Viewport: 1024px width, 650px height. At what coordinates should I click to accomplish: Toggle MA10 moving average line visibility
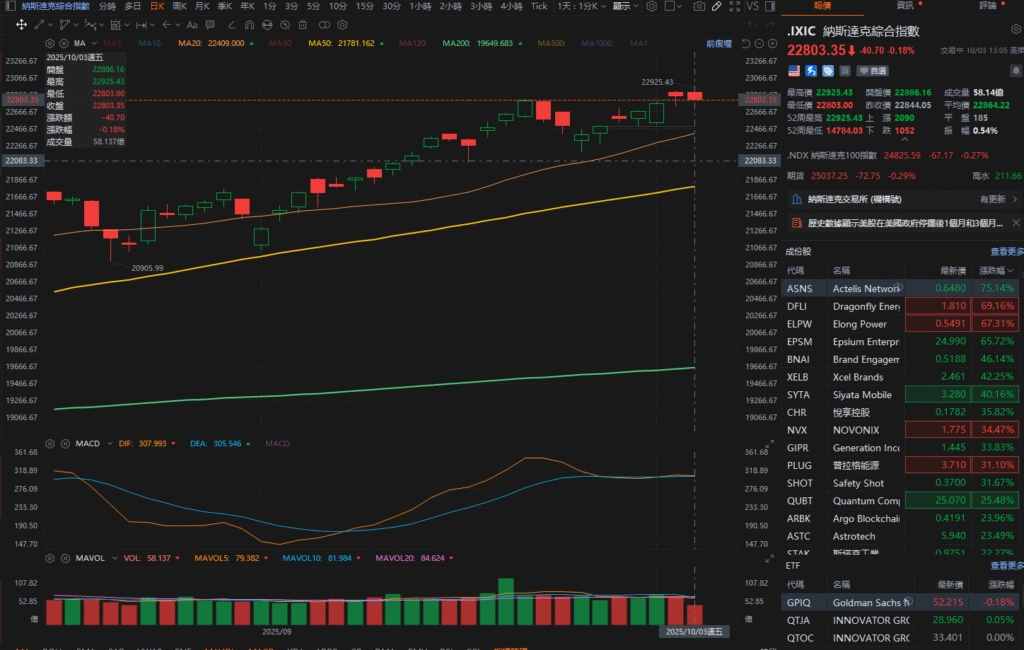[x=148, y=44]
